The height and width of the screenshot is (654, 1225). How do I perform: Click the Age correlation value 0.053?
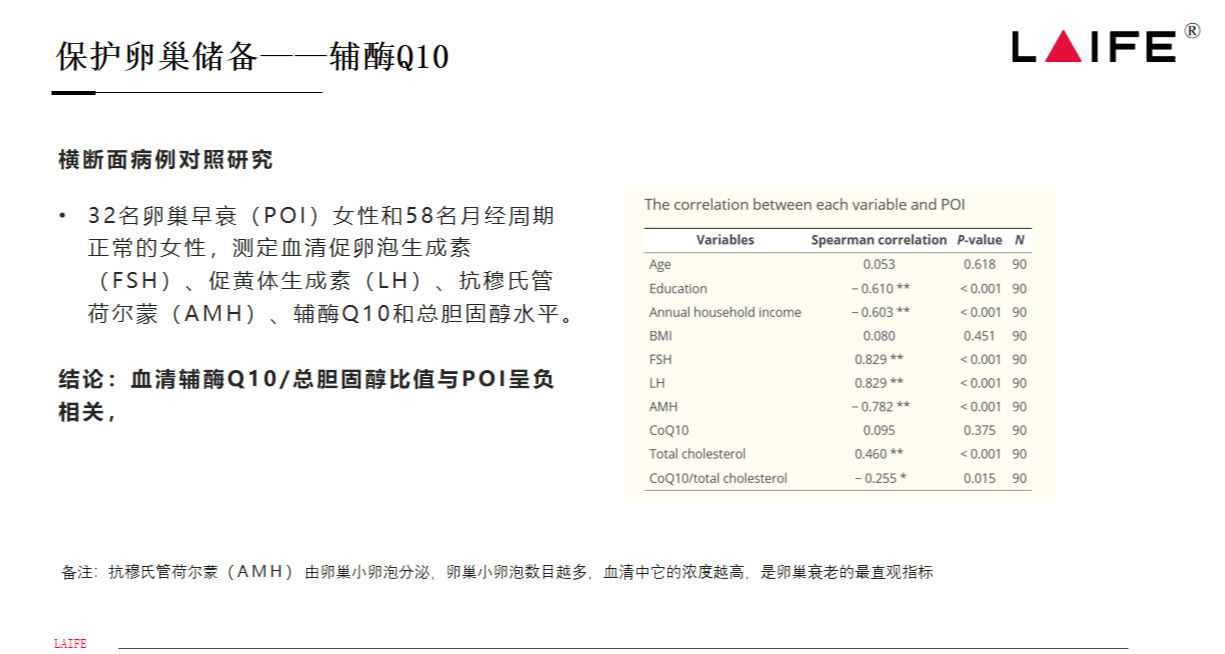pyautogui.click(x=879, y=265)
